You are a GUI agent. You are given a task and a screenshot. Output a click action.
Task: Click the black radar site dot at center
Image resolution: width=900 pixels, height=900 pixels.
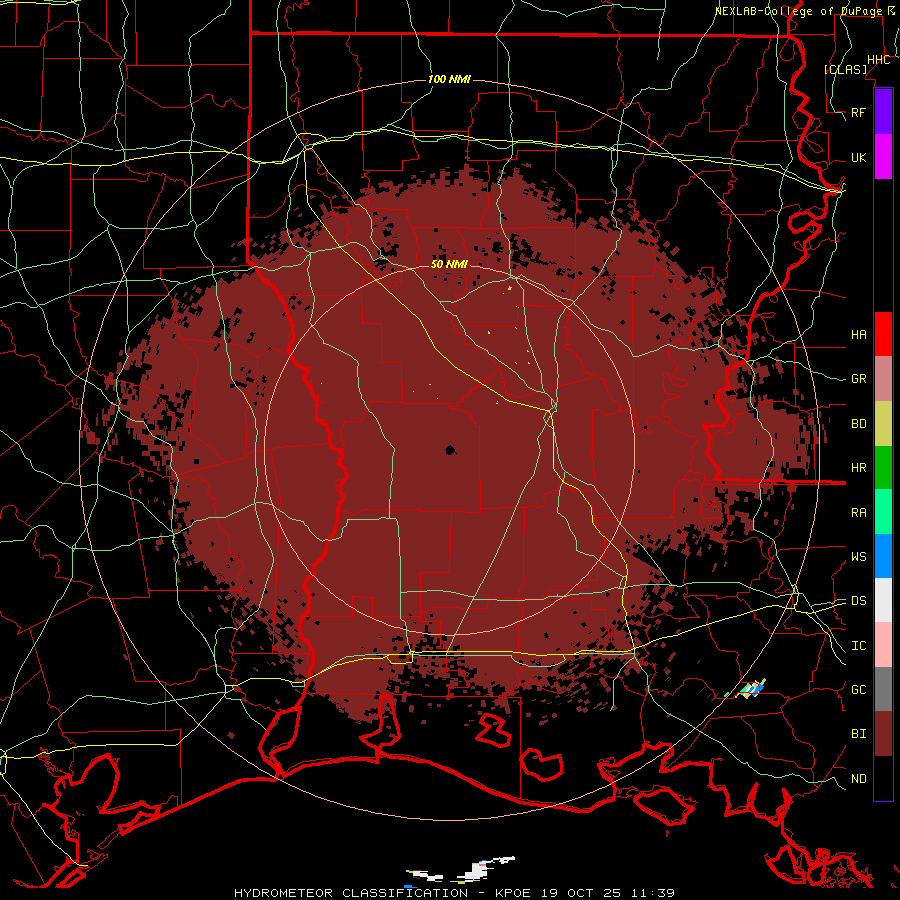click(x=451, y=451)
